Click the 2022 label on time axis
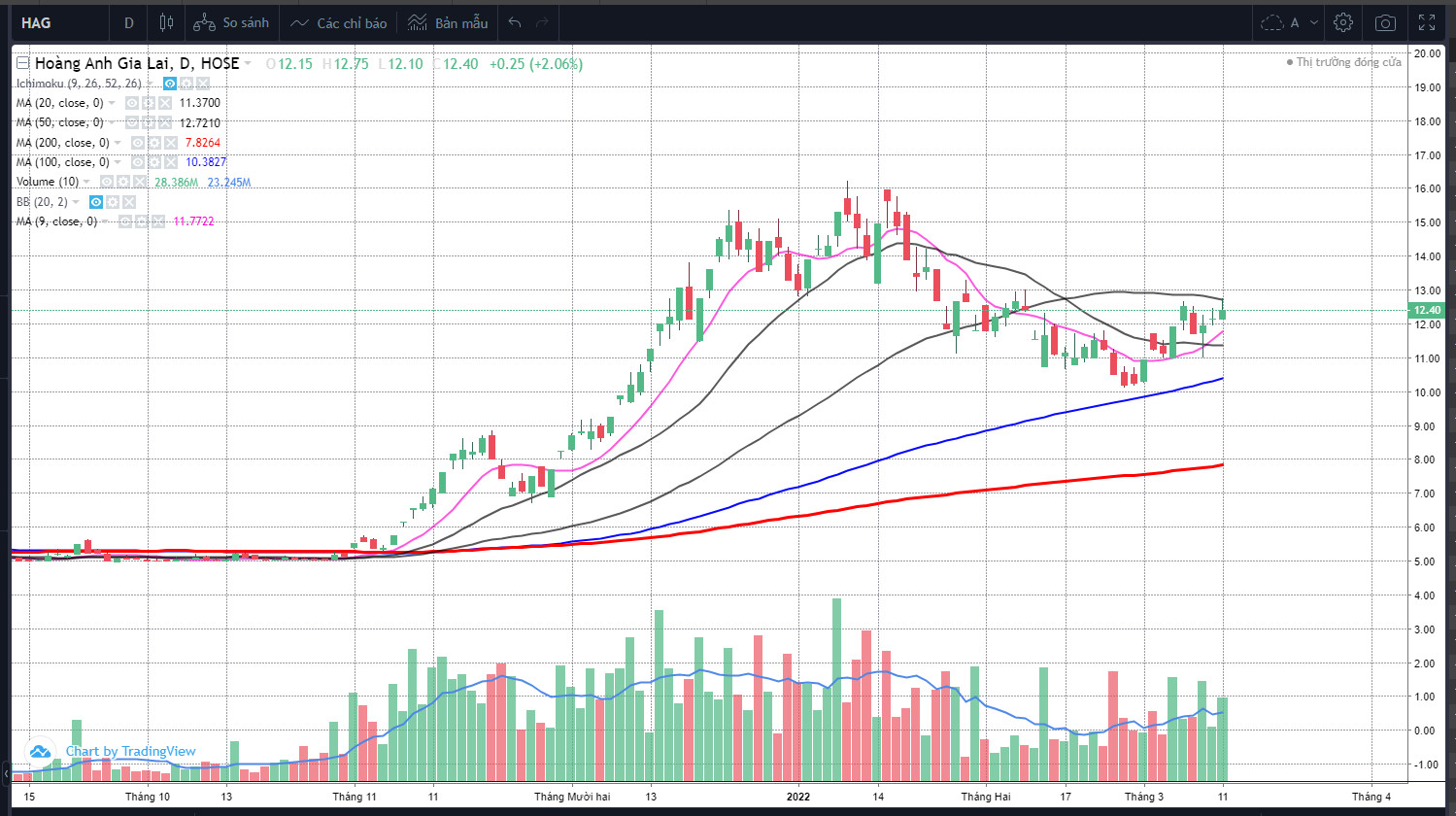This screenshot has height=816, width=1456. pyautogui.click(x=797, y=797)
